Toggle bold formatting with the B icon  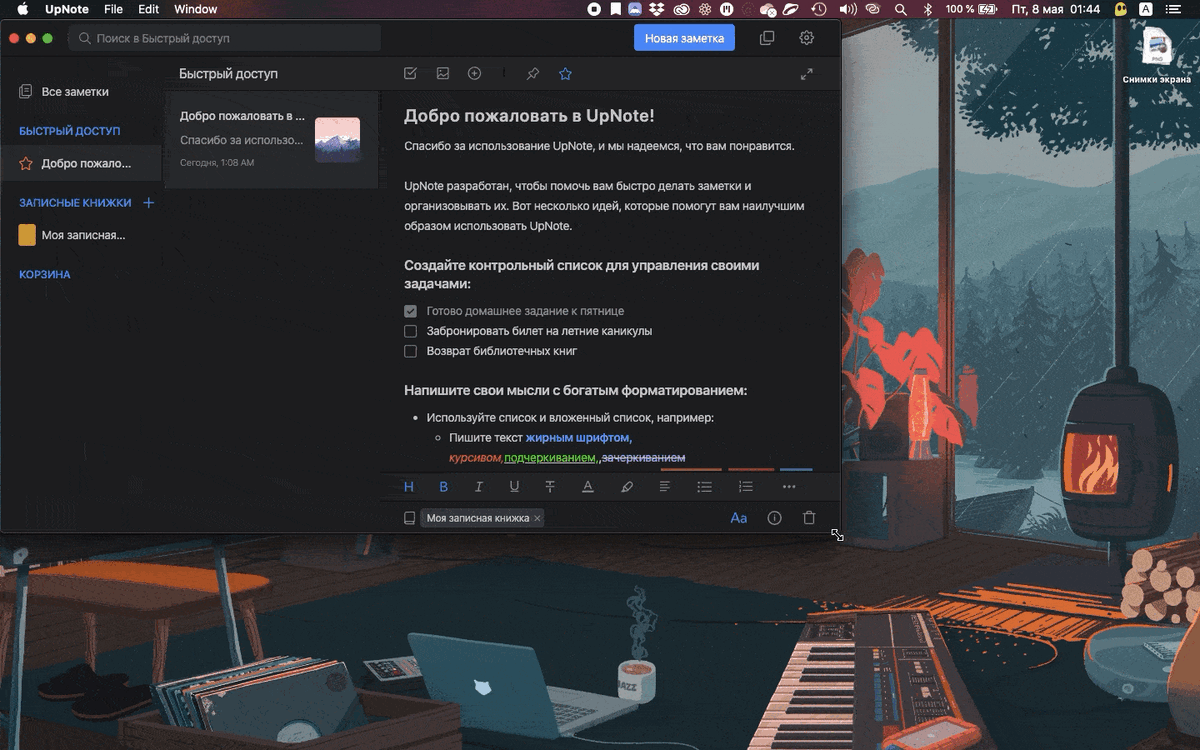444,487
